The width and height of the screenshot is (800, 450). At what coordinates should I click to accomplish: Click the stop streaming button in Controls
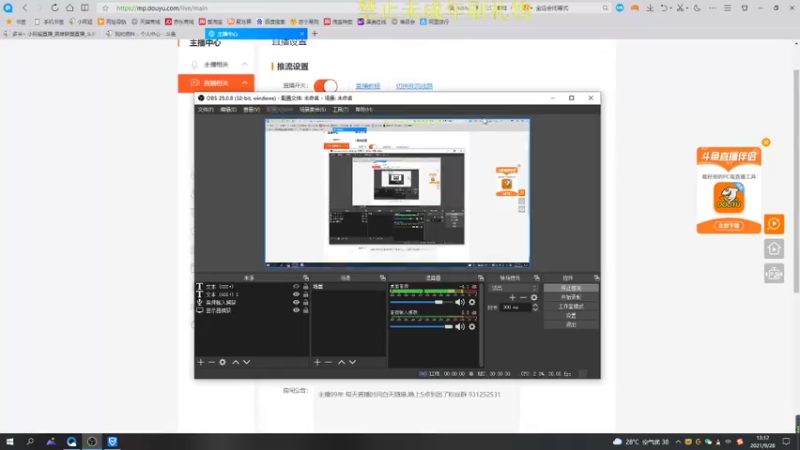pos(571,288)
